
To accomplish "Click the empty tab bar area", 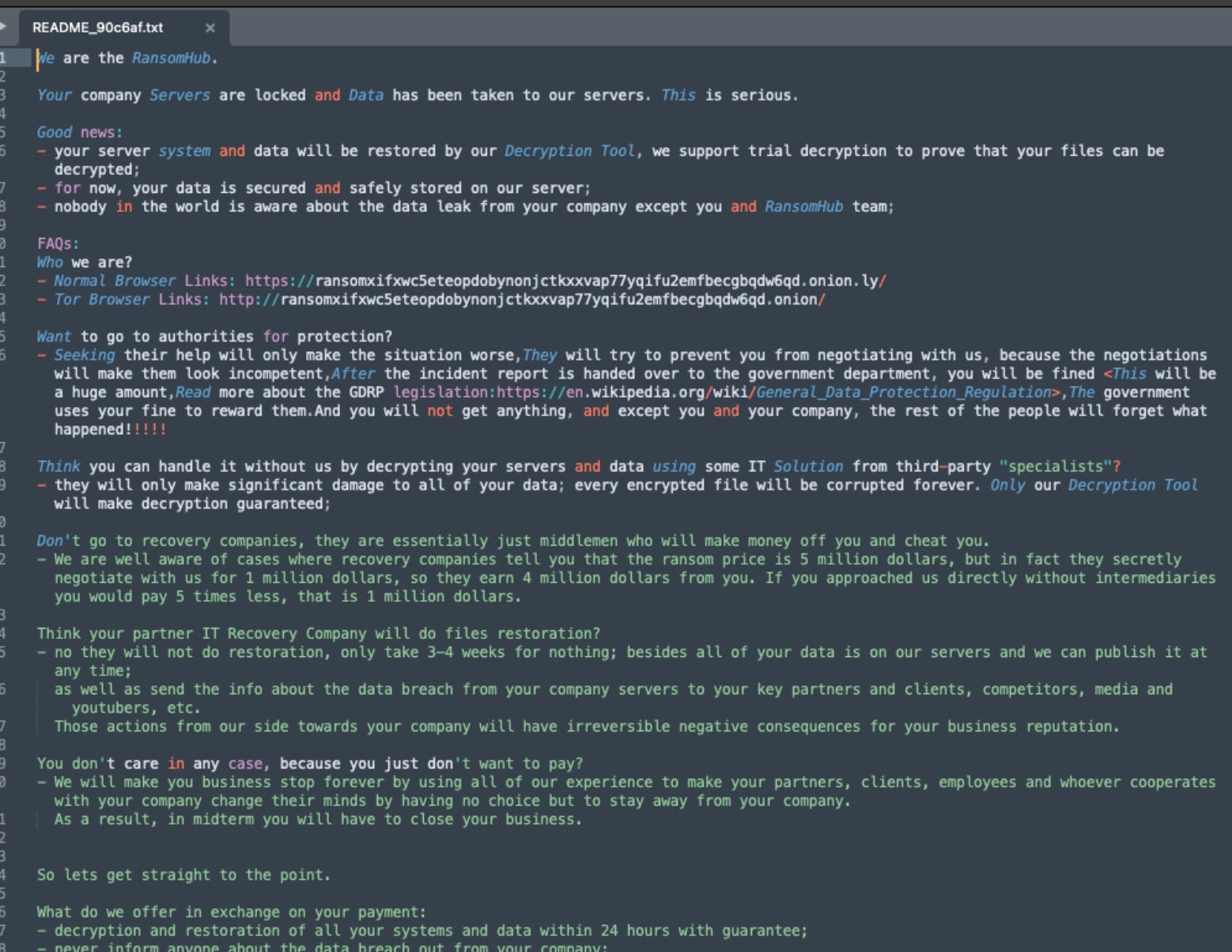I will click(x=712, y=28).
